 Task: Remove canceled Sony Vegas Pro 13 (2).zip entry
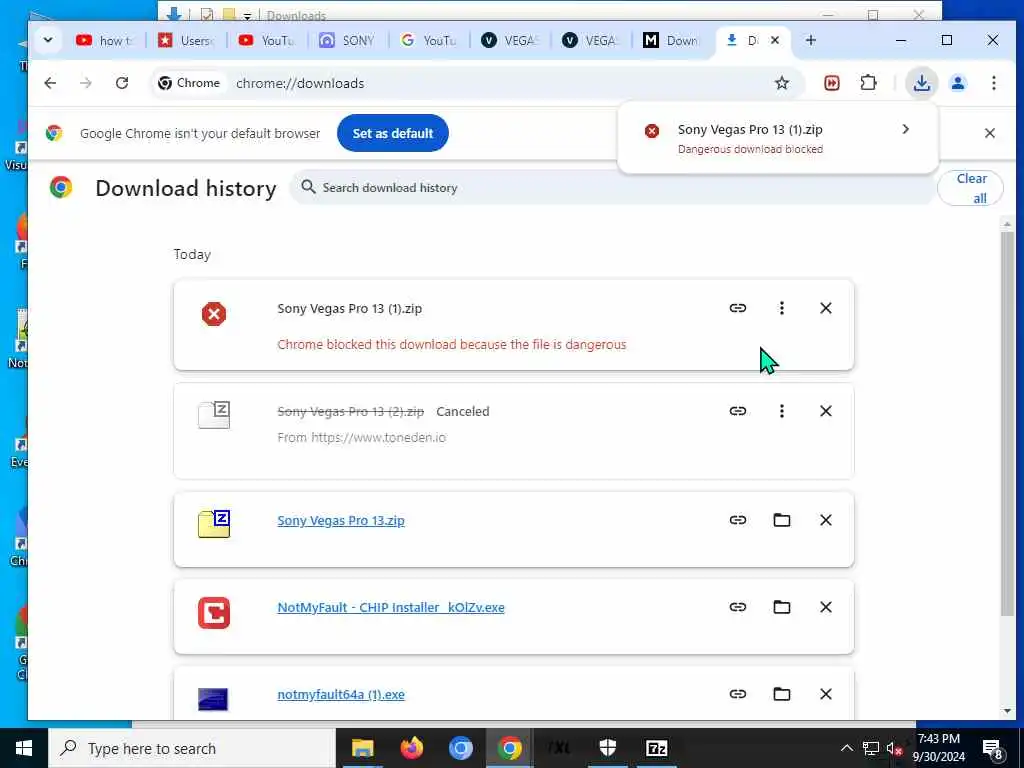(x=825, y=411)
